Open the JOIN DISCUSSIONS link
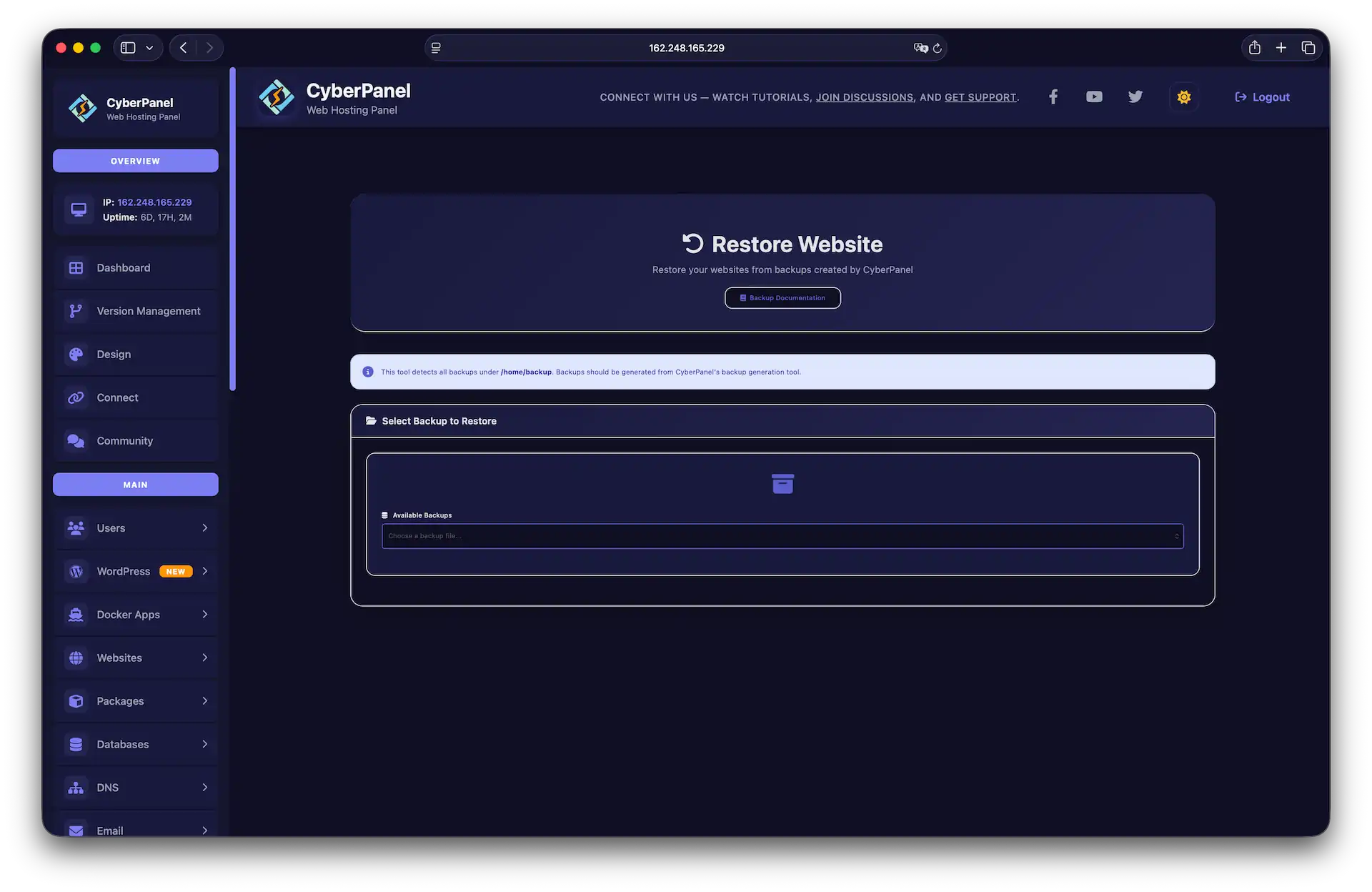This screenshot has height=892, width=1372. [x=865, y=97]
